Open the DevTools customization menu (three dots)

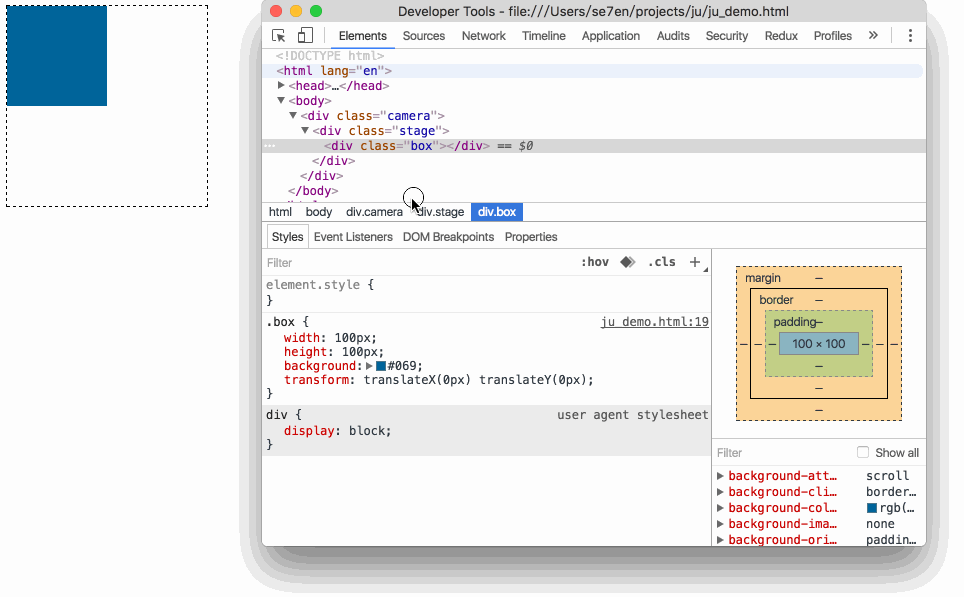[x=910, y=34]
